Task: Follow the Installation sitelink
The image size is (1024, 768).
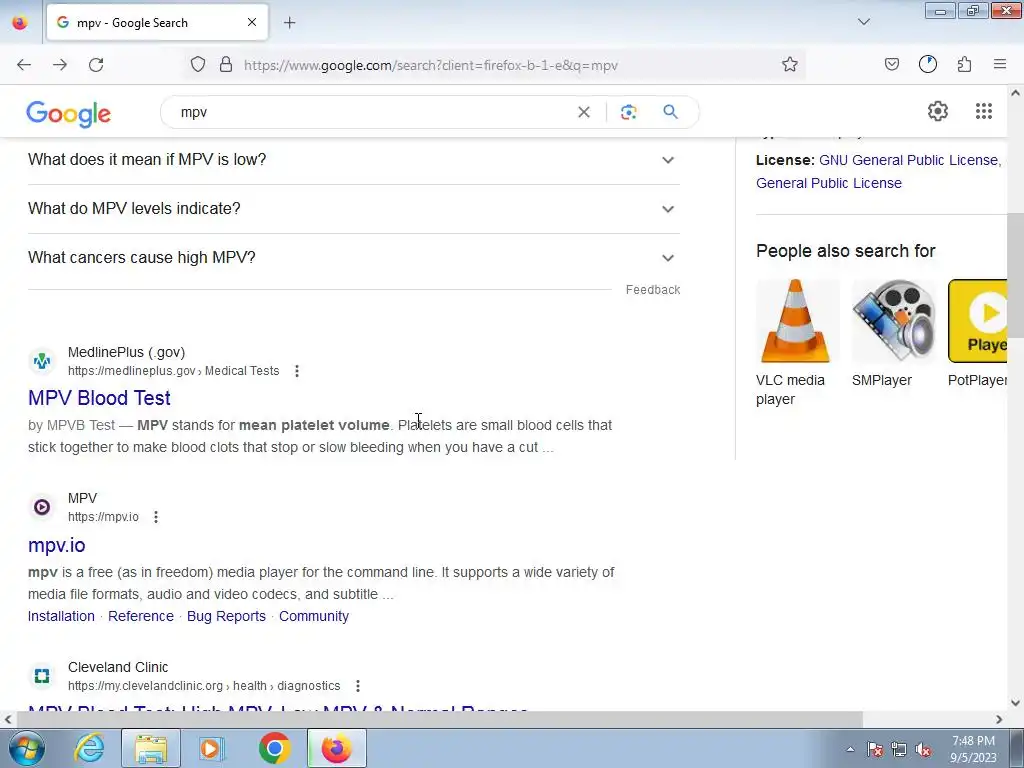Action: point(61,616)
